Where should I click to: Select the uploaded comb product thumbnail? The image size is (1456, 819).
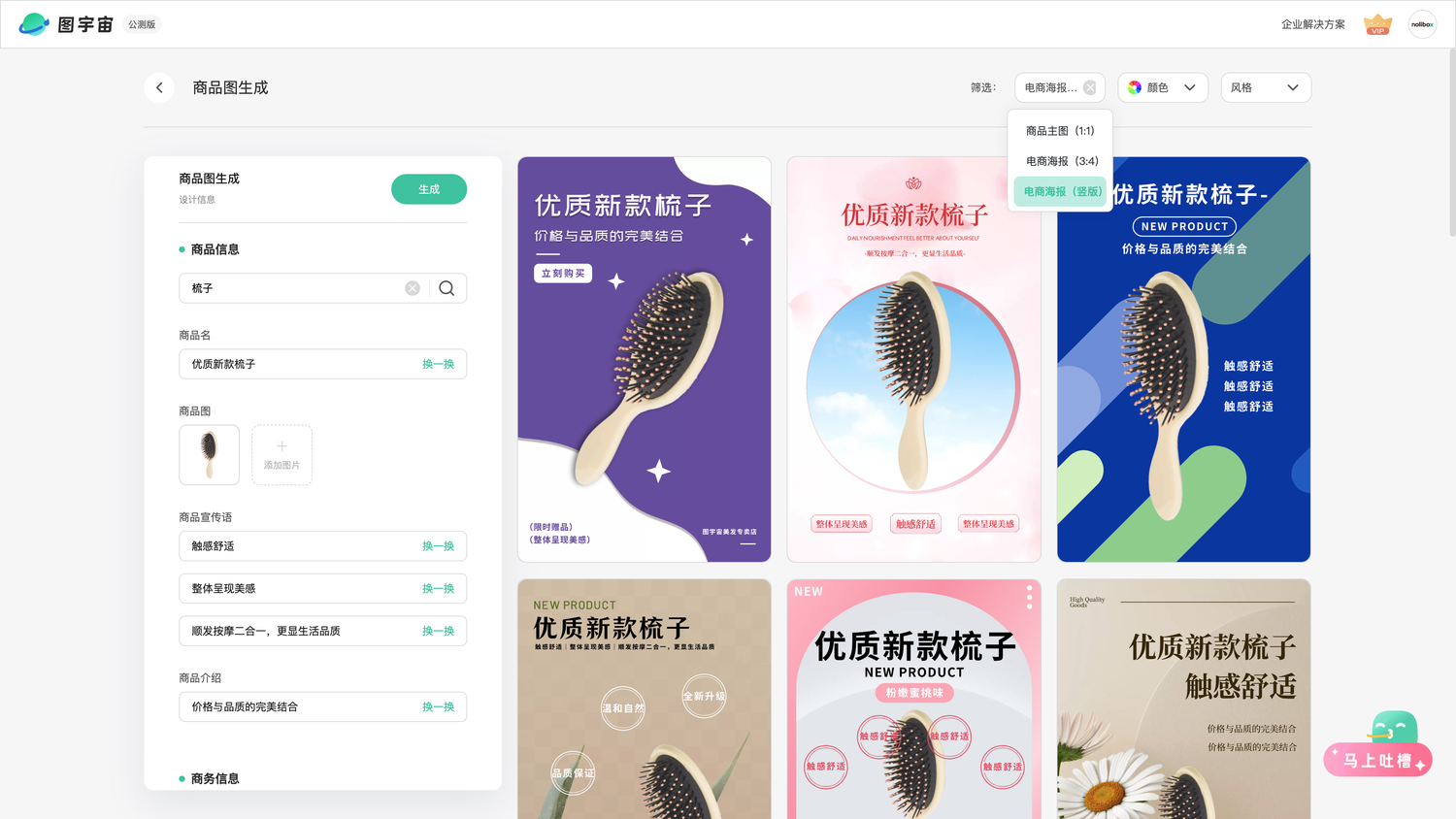[x=209, y=455]
